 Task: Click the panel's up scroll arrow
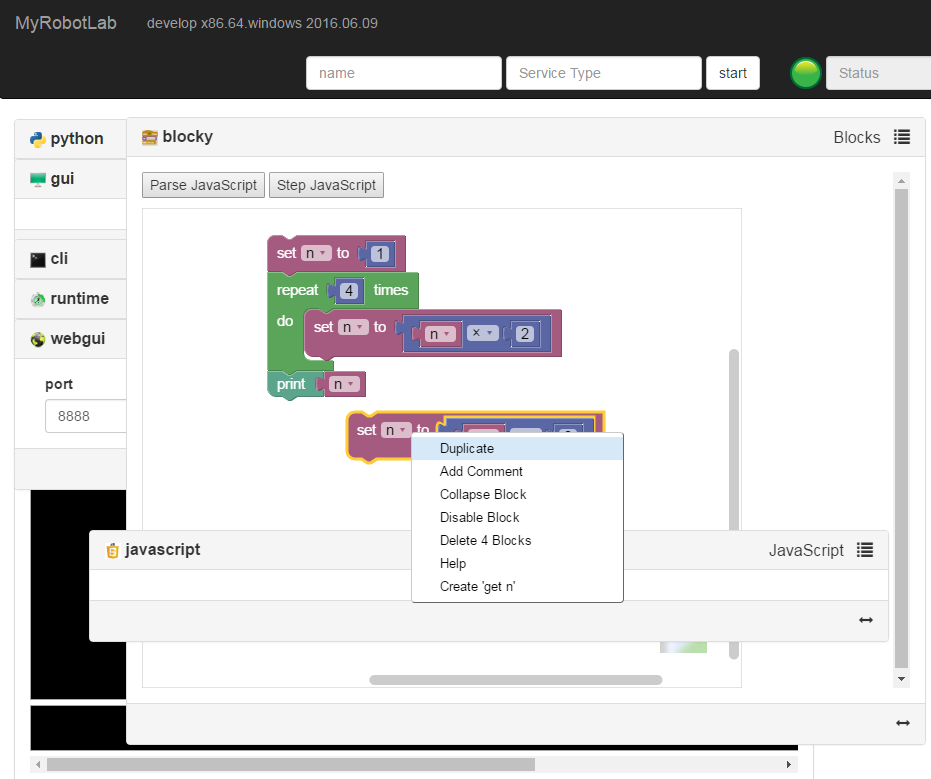pyautogui.click(x=901, y=180)
